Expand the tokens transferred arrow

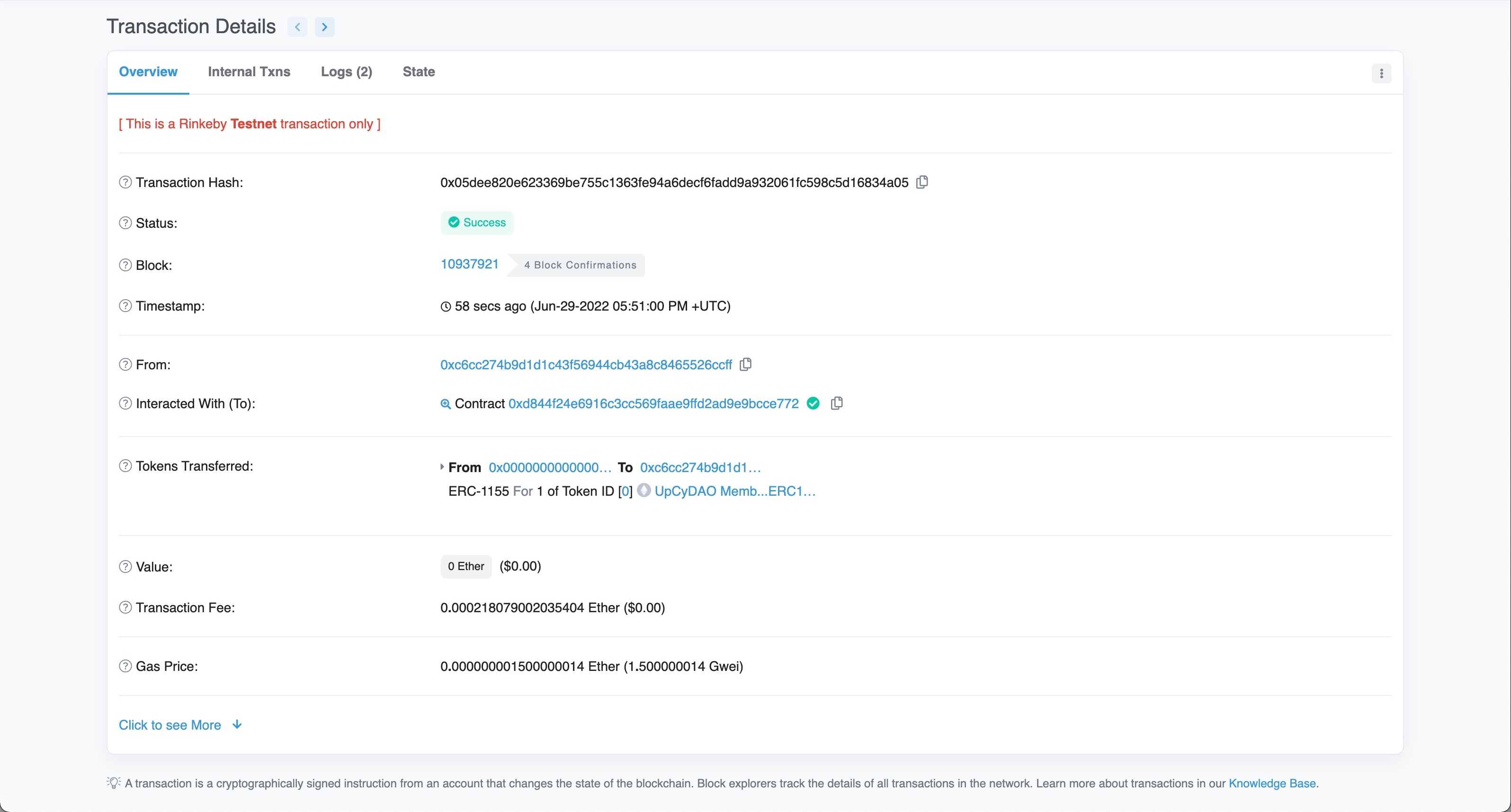pos(442,467)
